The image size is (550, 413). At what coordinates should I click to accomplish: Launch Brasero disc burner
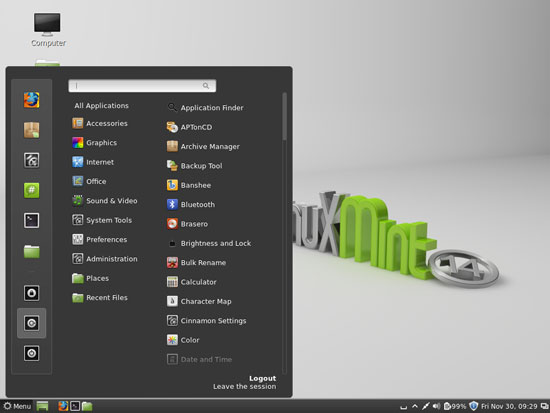(188, 224)
